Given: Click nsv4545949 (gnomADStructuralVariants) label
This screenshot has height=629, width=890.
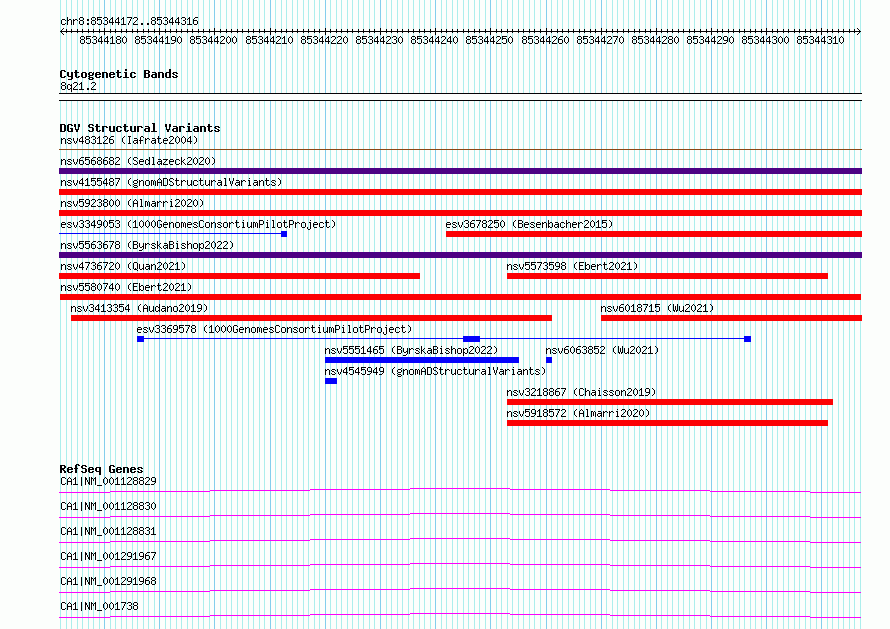Looking at the screenshot, I should click(x=435, y=371).
